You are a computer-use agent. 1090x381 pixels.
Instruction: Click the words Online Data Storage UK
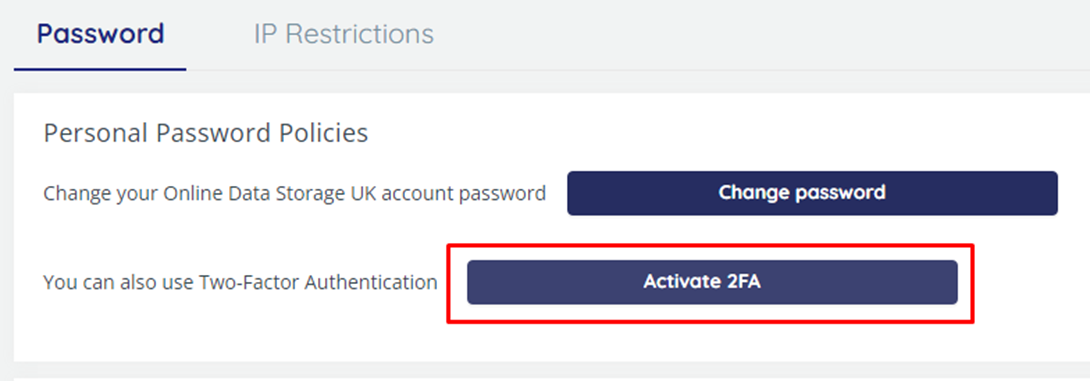tap(271, 193)
